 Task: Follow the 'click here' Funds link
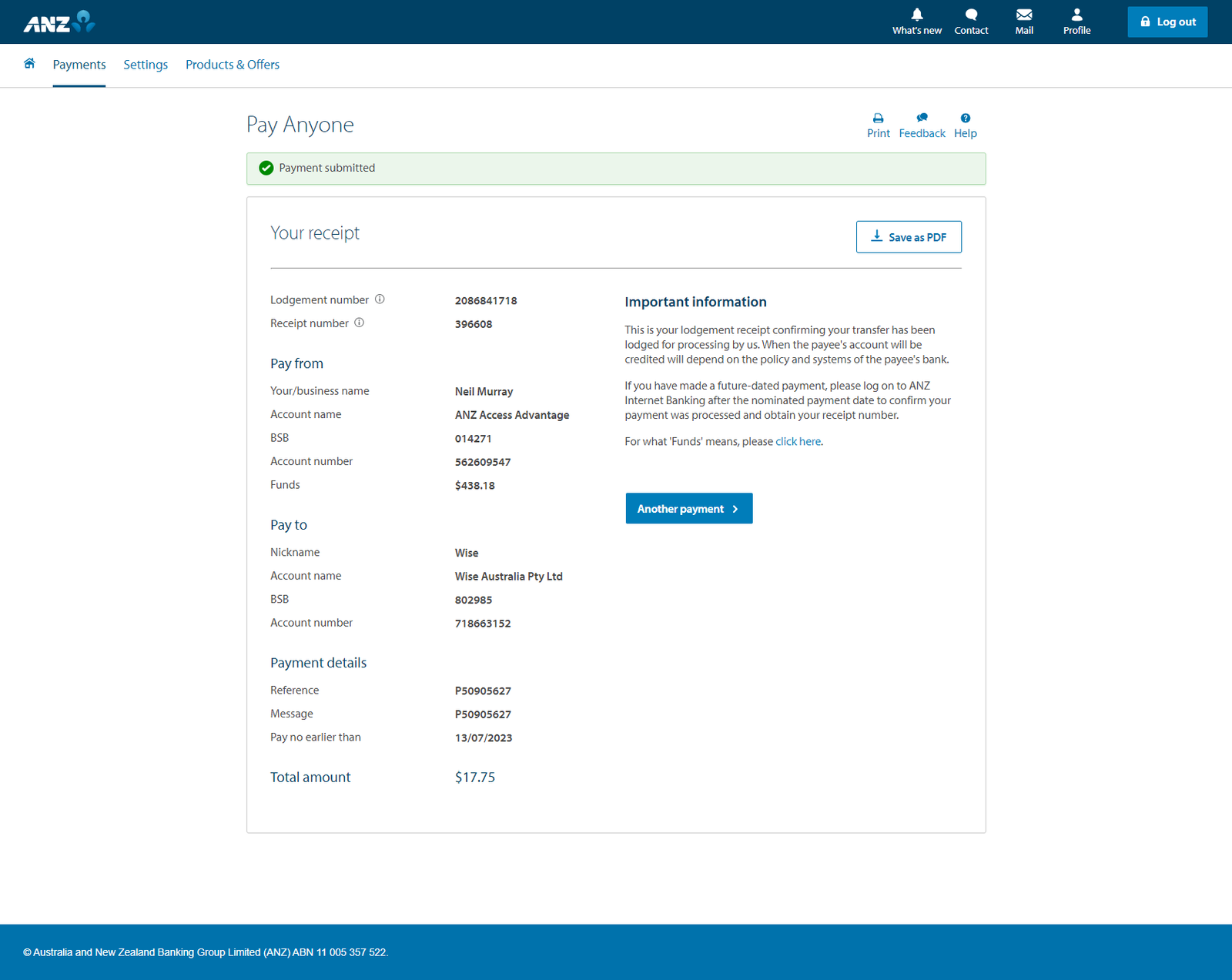coord(798,442)
